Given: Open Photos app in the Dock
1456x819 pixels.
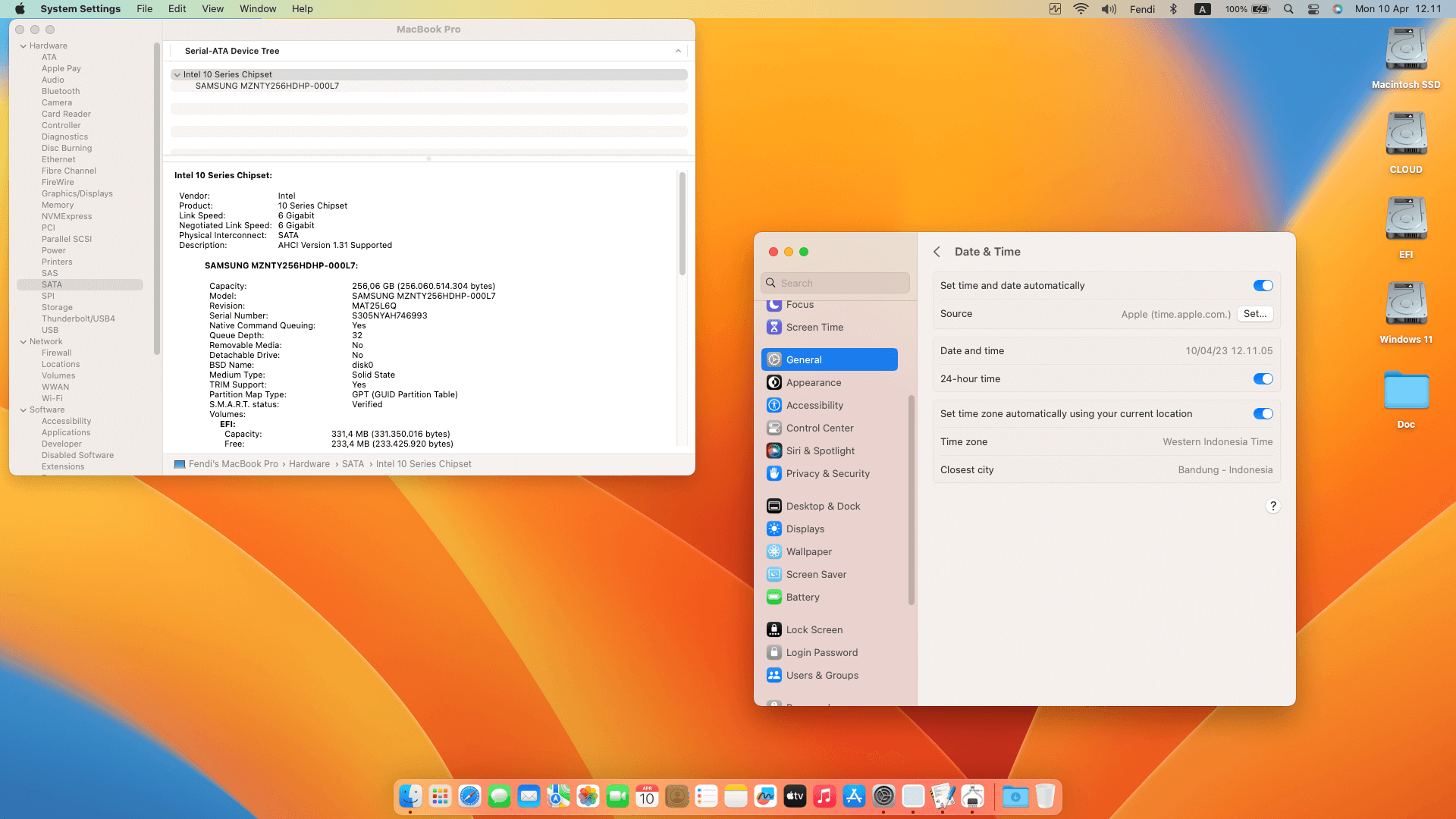Looking at the screenshot, I should [x=588, y=796].
